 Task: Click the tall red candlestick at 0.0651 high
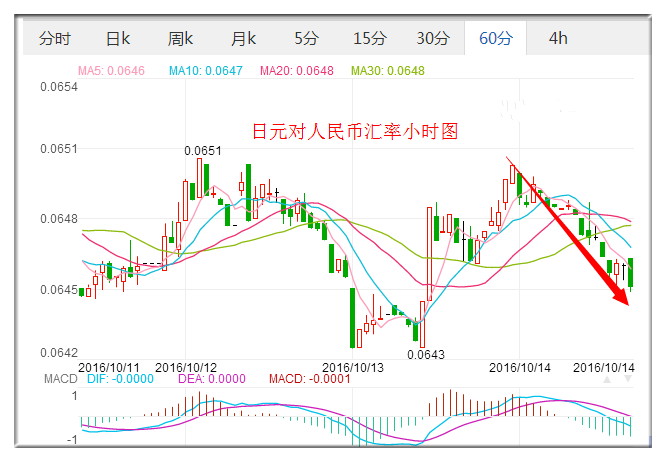pyautogui.click(x=199, y=177)
